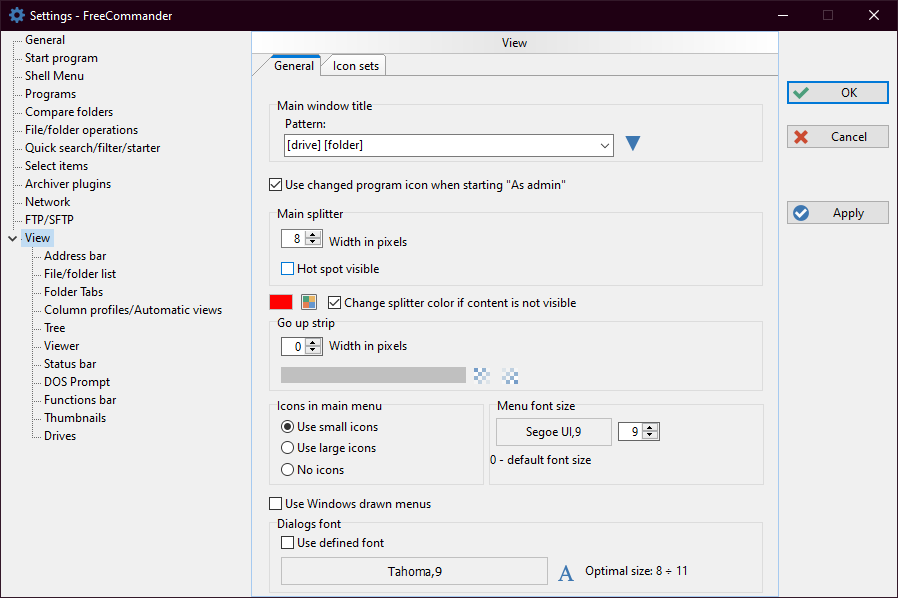The width and height of the screenshot is (898, 598).
Task: Collapse the View tree node
Action: click(12, 238)
